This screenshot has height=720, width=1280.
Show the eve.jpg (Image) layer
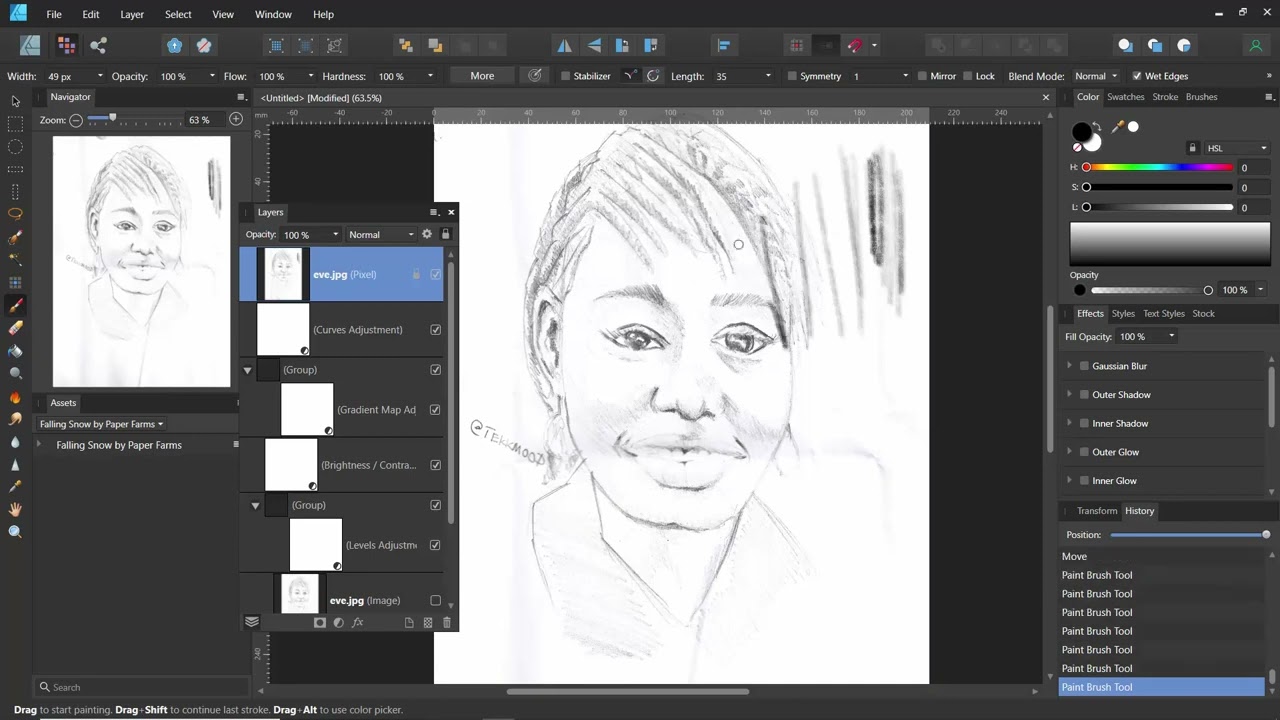tap(435, 600)
